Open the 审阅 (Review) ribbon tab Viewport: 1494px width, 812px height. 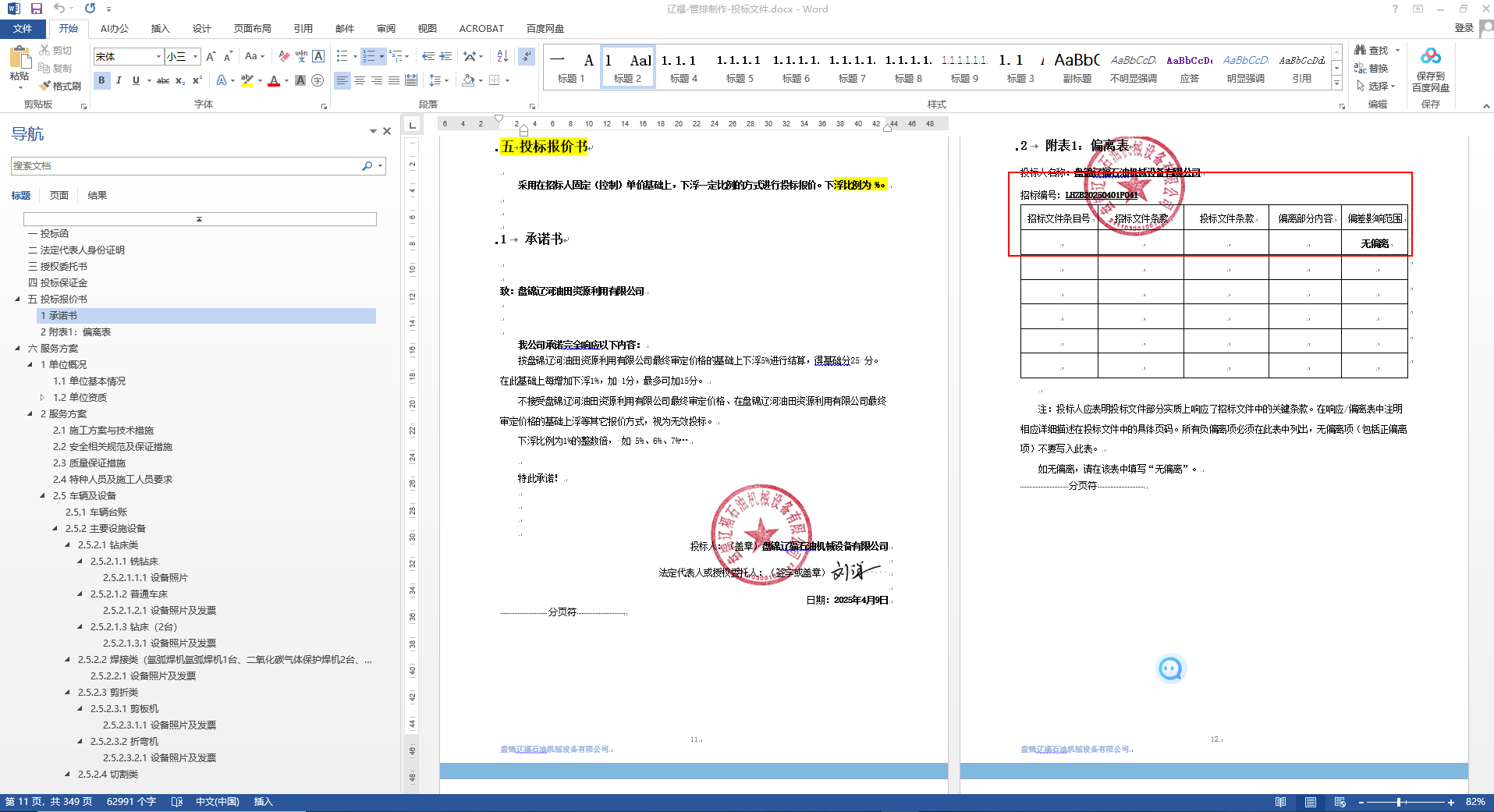[x=386, y=29]
